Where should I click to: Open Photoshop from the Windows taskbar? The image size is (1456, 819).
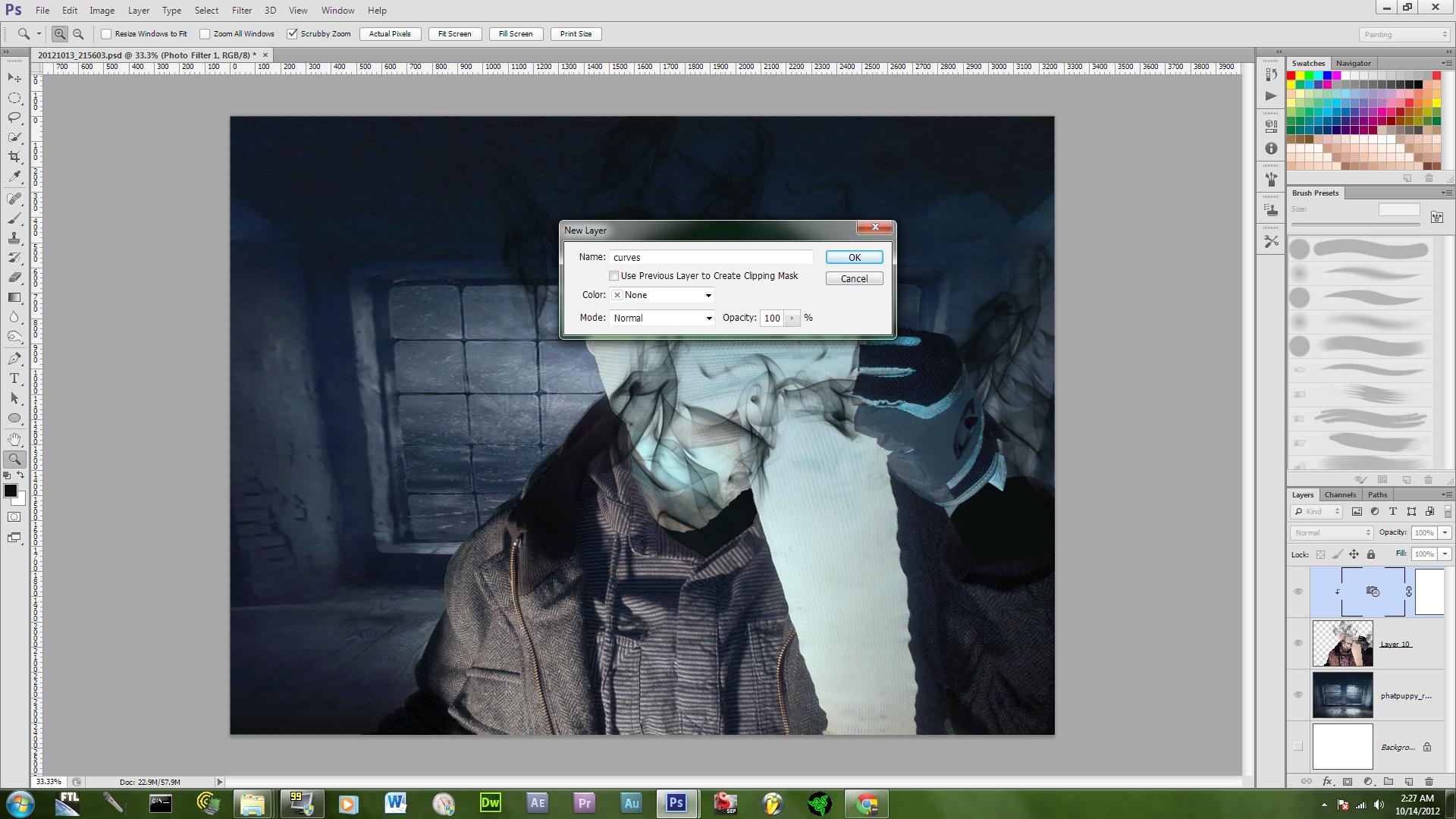676,803
